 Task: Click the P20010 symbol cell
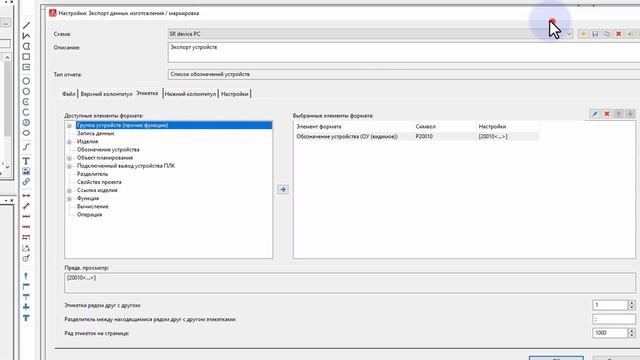pyautogui.click(x=424, y=136)
